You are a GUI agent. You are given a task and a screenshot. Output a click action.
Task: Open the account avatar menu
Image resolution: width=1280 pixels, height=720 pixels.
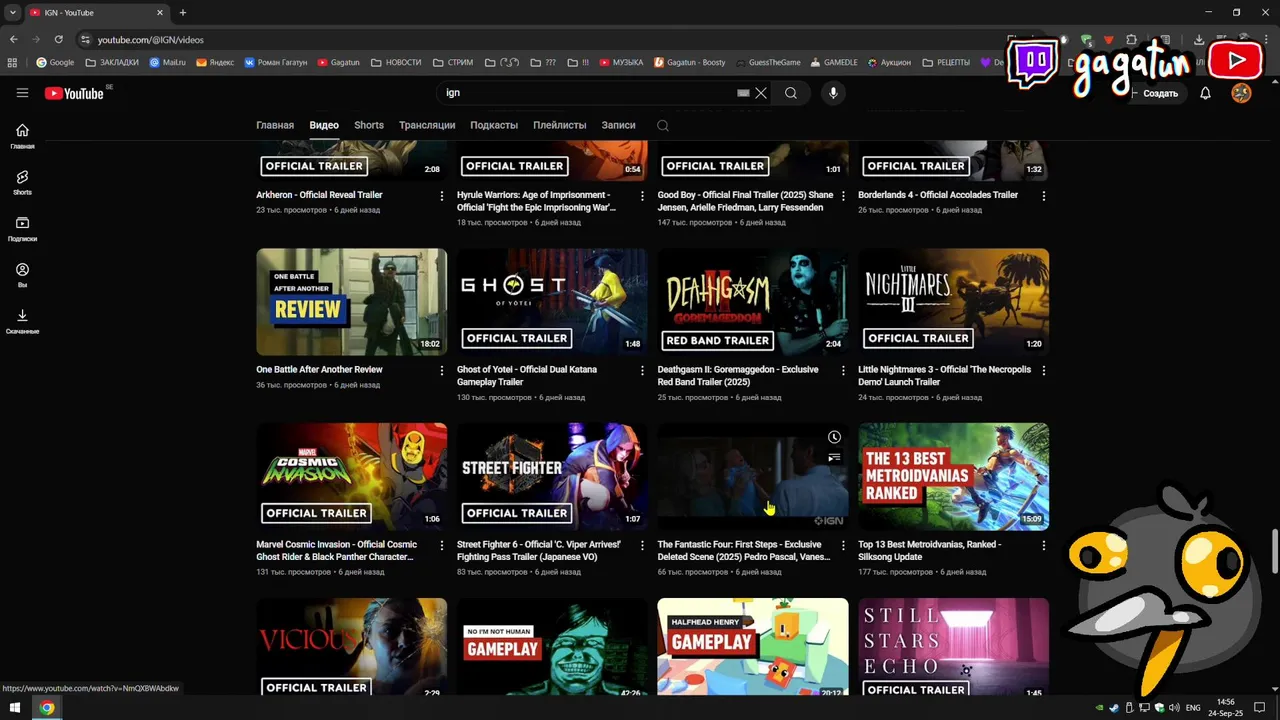coord(1241,93)
